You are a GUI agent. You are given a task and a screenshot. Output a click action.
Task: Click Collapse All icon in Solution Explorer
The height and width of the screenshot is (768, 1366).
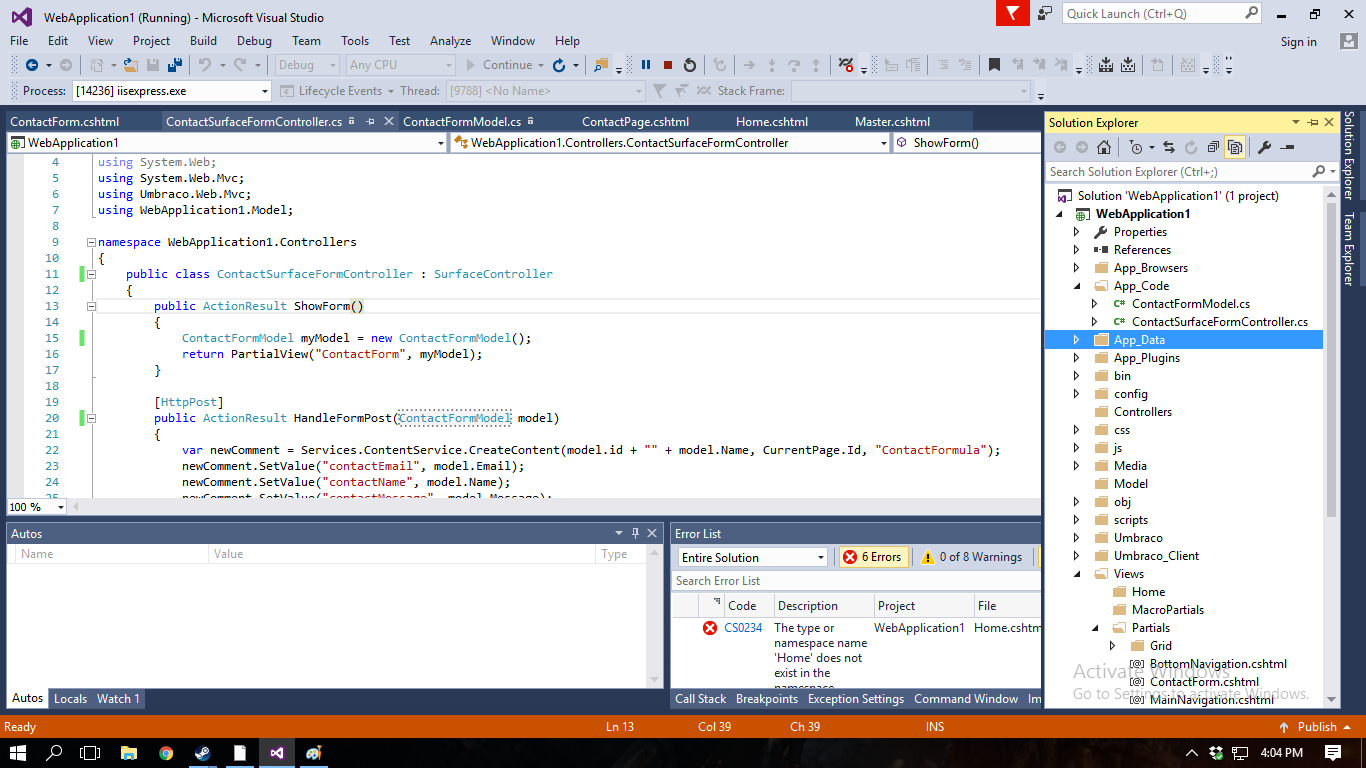(1213, 147)
